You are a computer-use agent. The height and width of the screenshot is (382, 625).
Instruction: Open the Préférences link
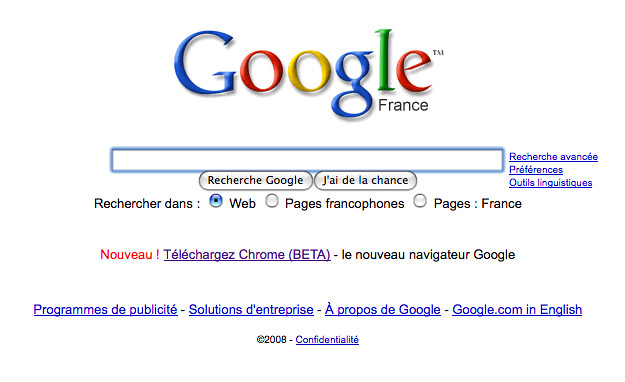(536, 170)
